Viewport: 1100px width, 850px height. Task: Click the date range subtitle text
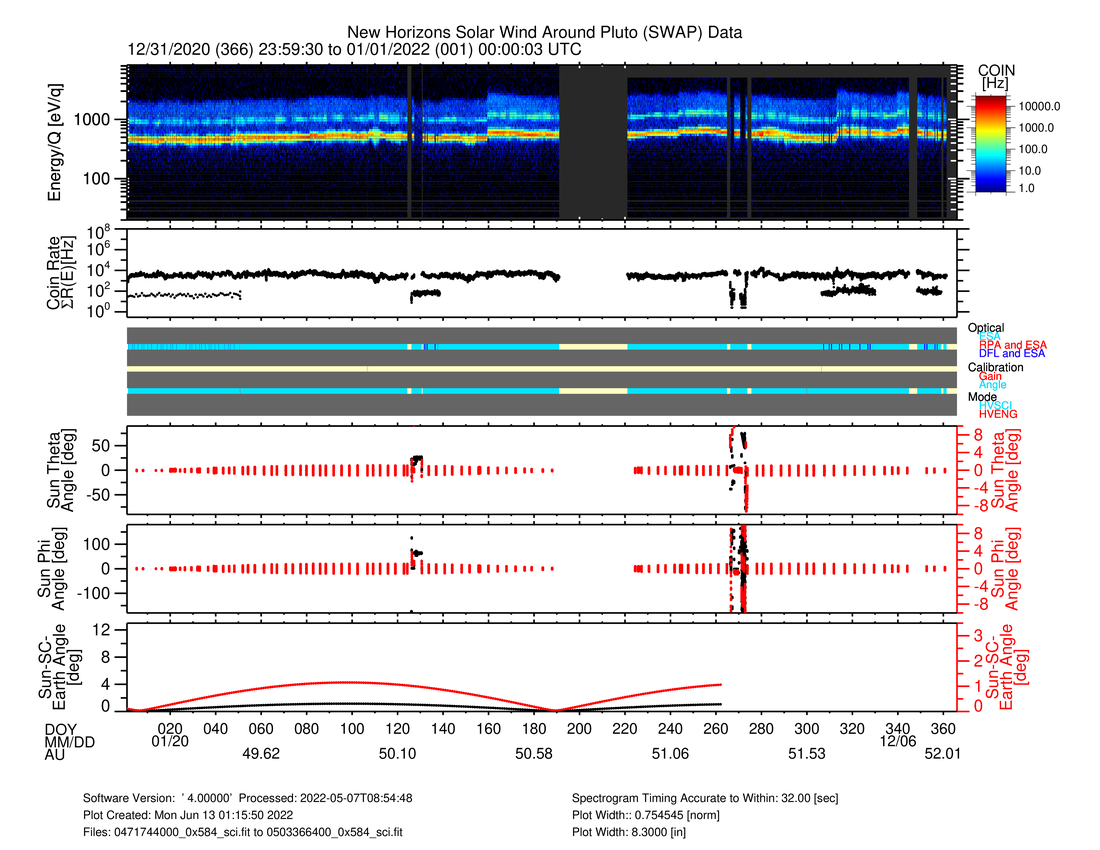355,49
